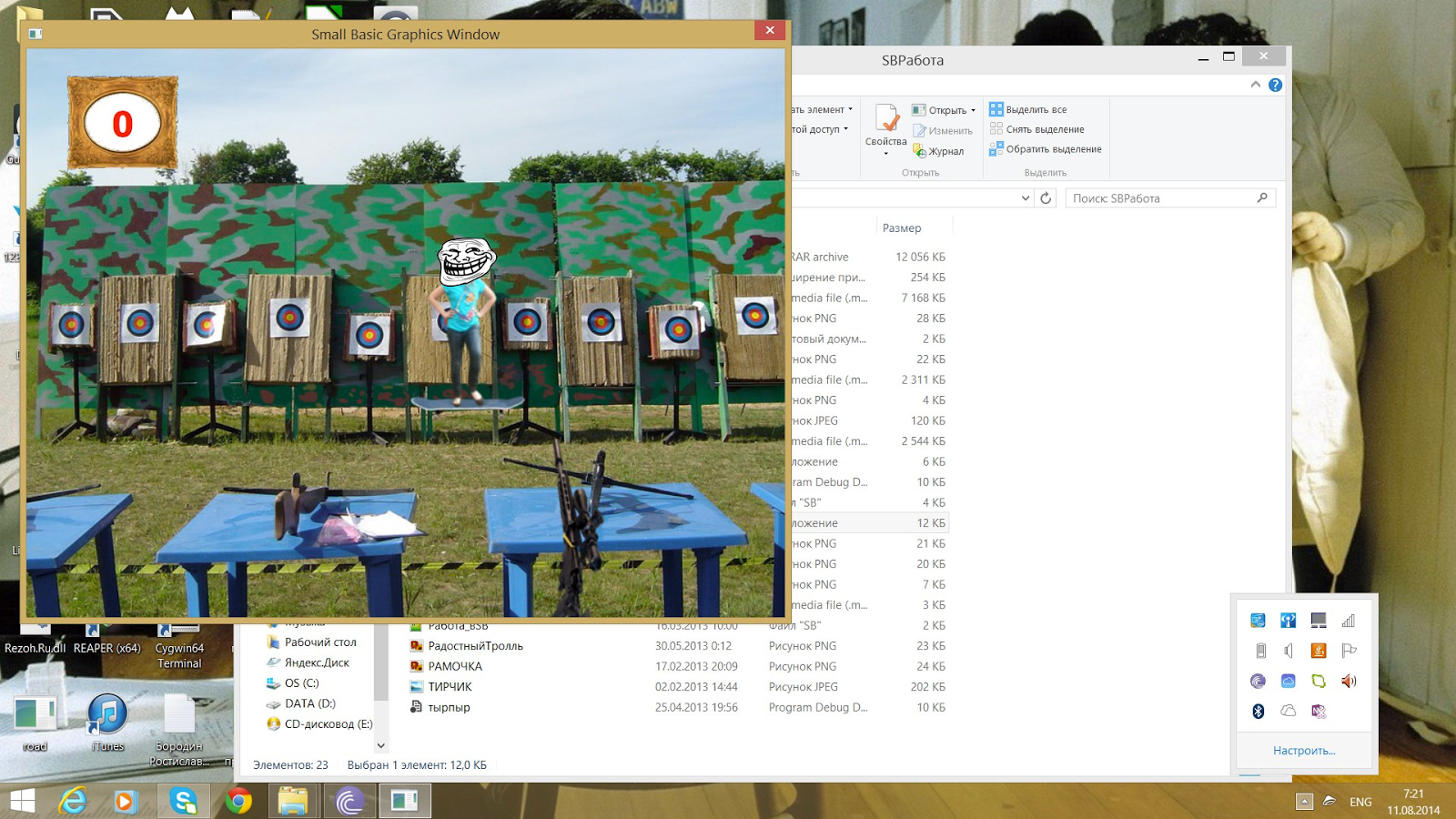Switch to the Small Basic taskbar button
The height and width of the screenshot is (819, 1456).
404,801
